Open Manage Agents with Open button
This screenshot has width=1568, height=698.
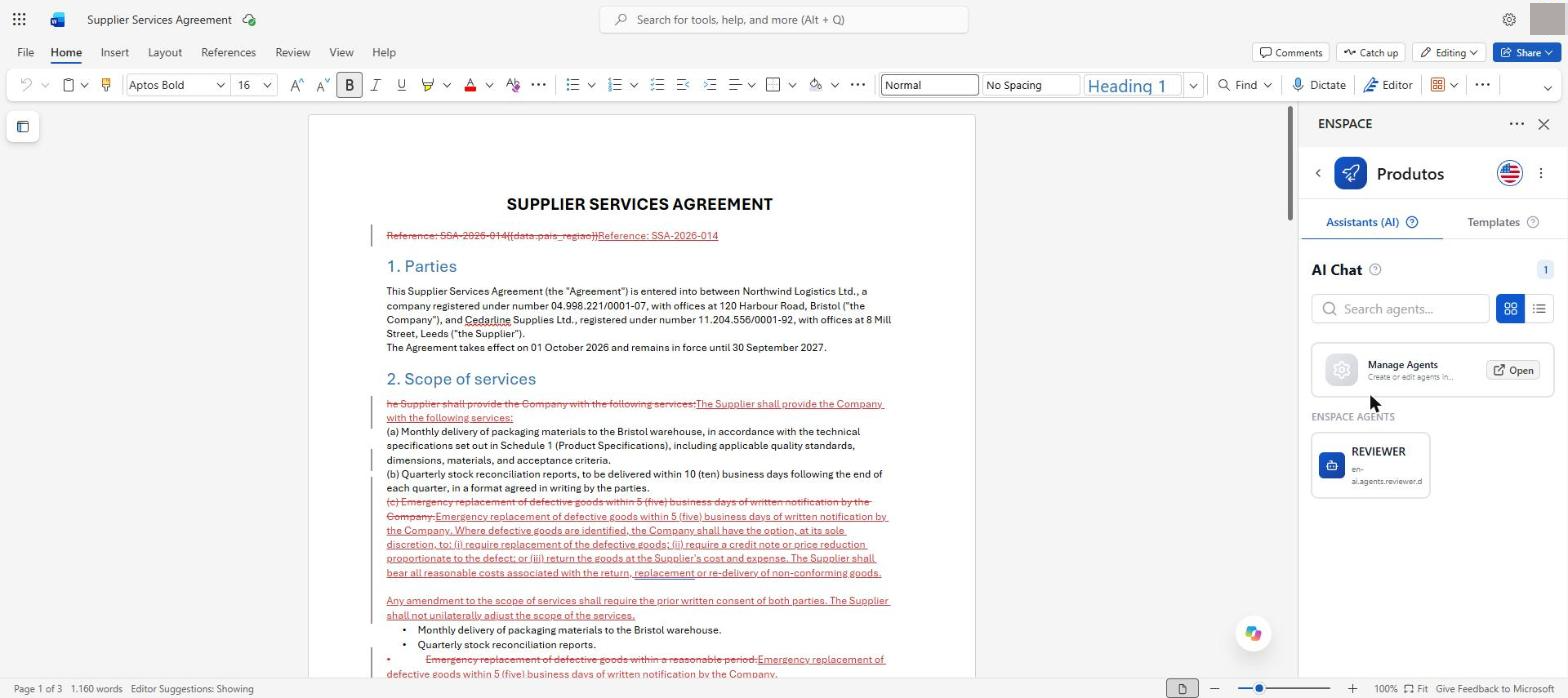click(x=1513, y=370)
